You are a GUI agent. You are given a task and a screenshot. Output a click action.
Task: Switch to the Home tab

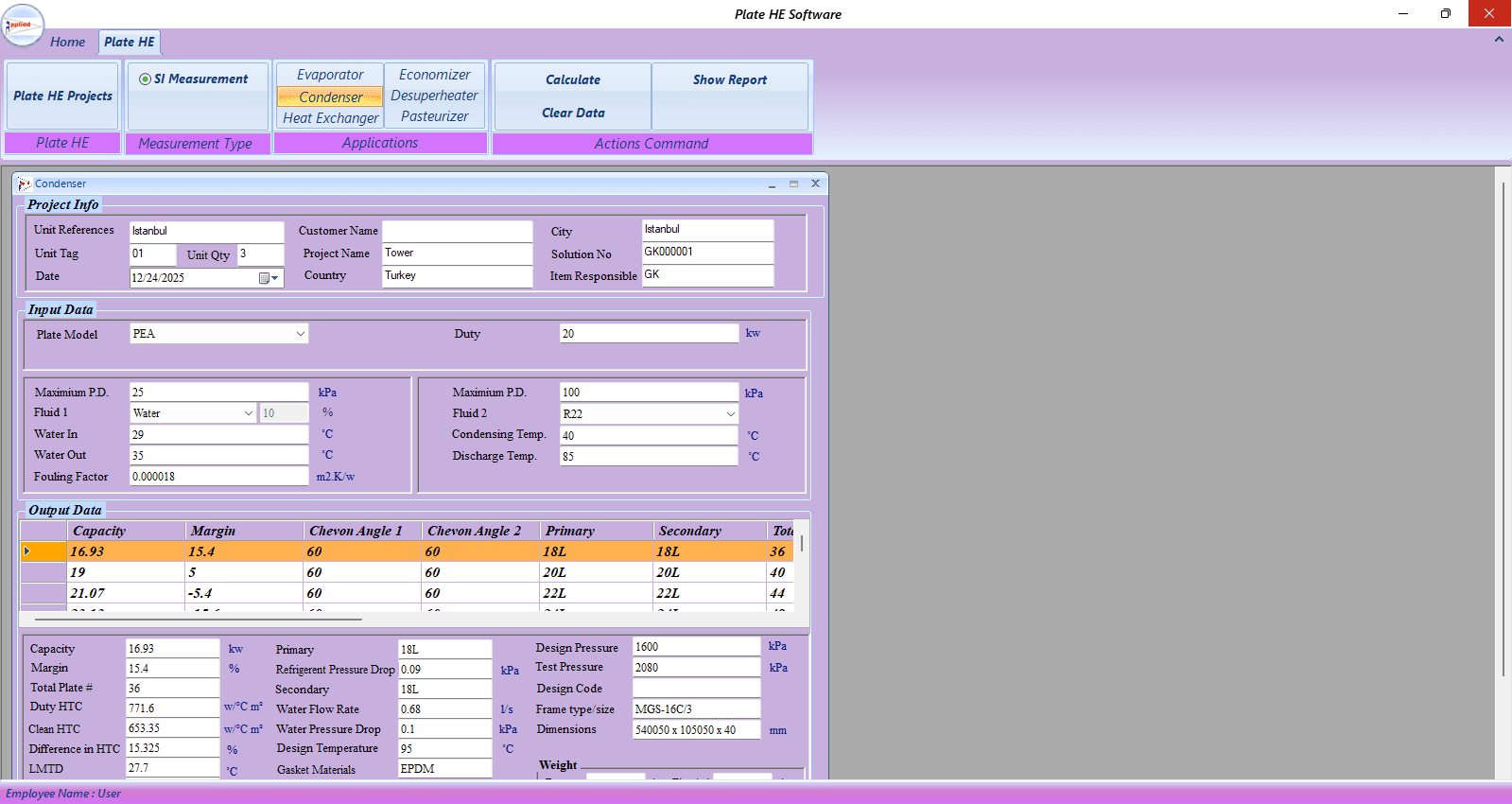click(67, 42)
